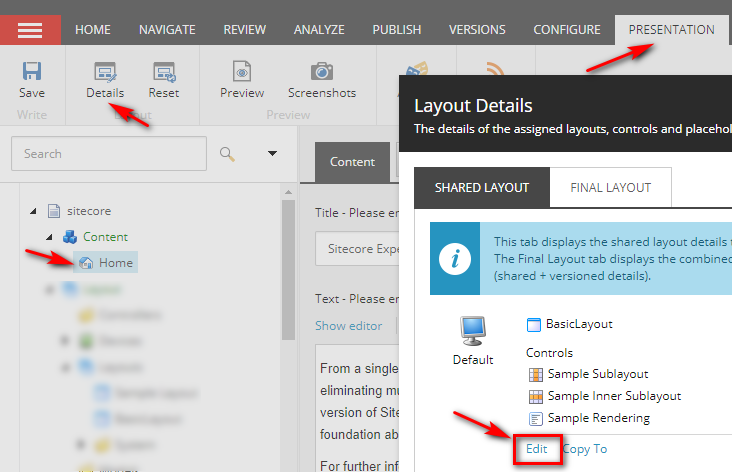Image resolution: width=732 pixels, height=472 pixels.
Task: Click the sitecore document icon in tree
Action: click(54, 211)
